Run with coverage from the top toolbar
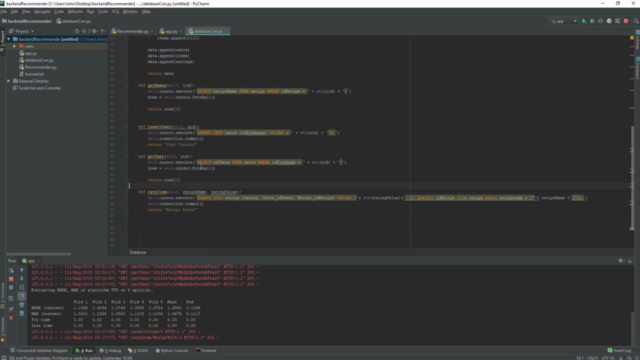 tap(600, 21)
